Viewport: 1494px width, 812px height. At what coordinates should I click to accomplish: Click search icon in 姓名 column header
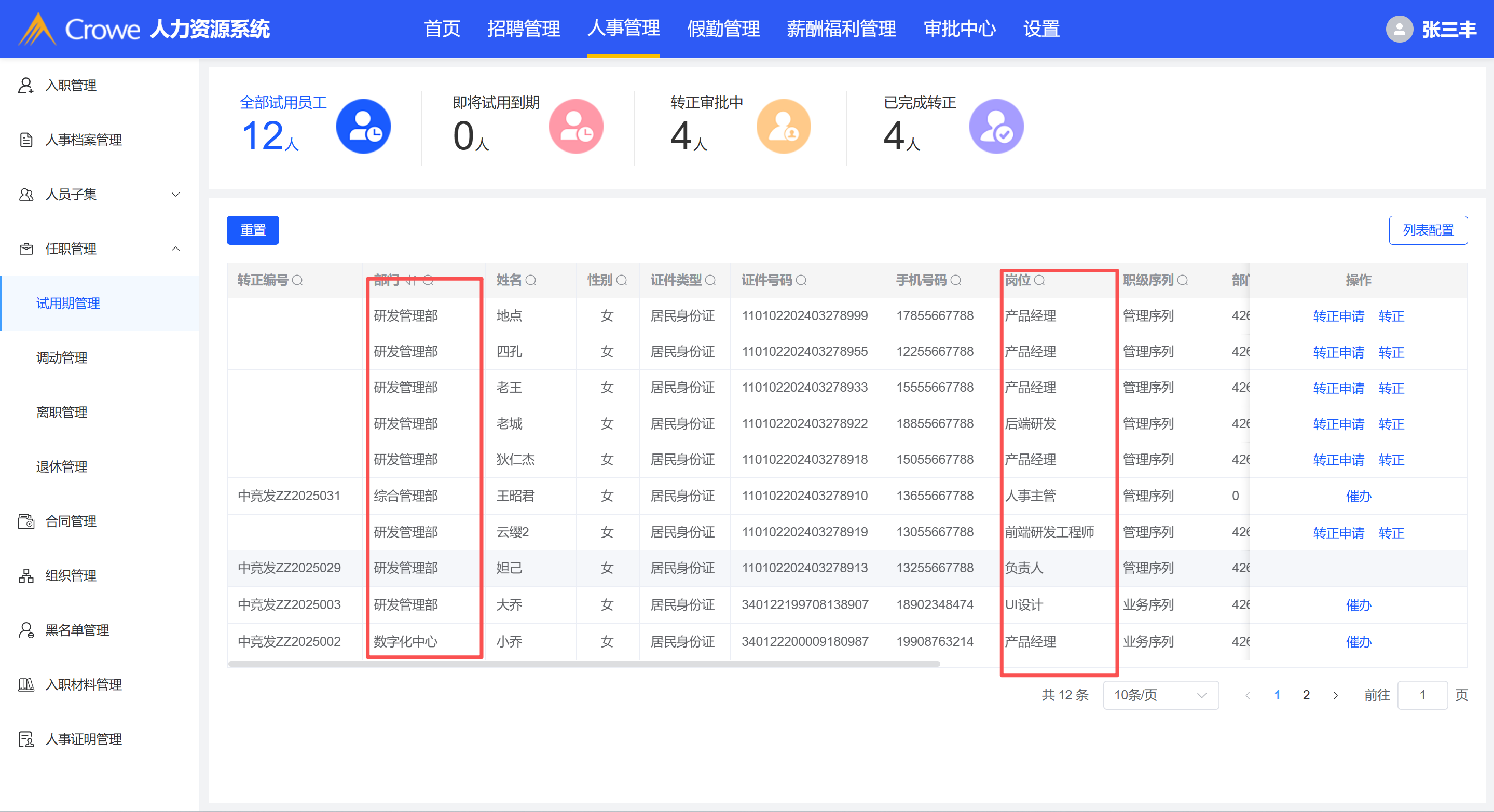[x=531, y=281]
